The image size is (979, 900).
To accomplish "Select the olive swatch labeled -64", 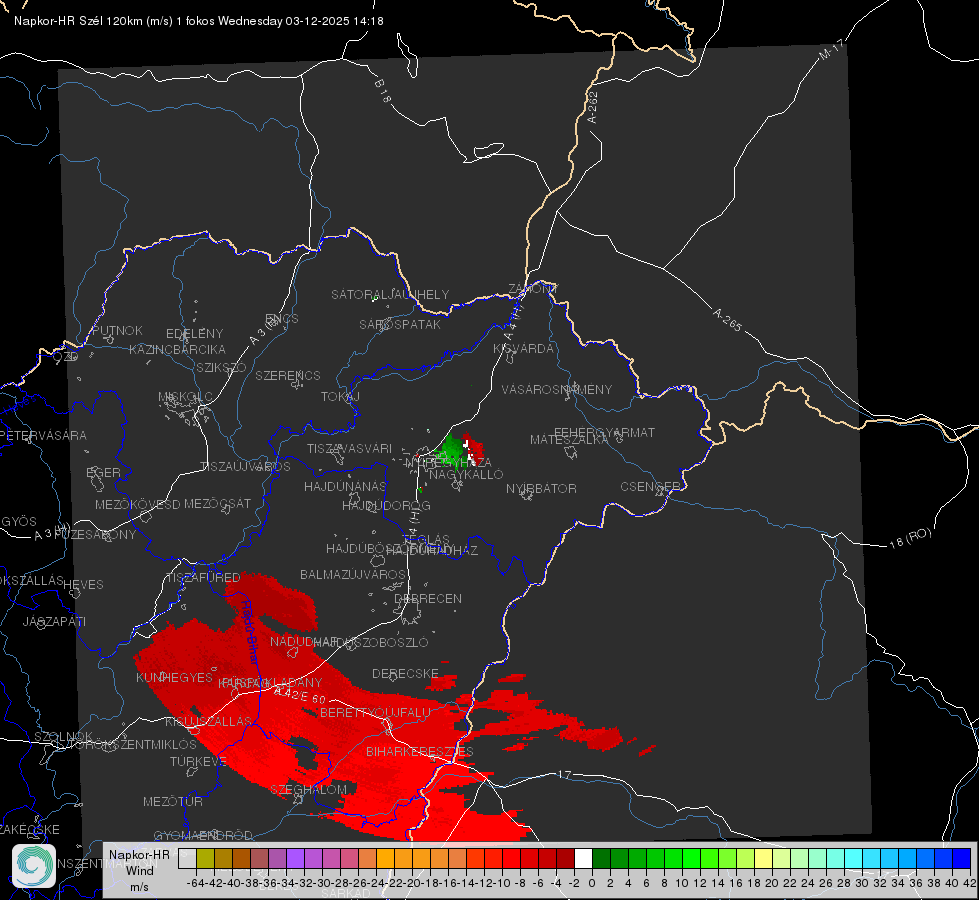I will click(205, 858).
